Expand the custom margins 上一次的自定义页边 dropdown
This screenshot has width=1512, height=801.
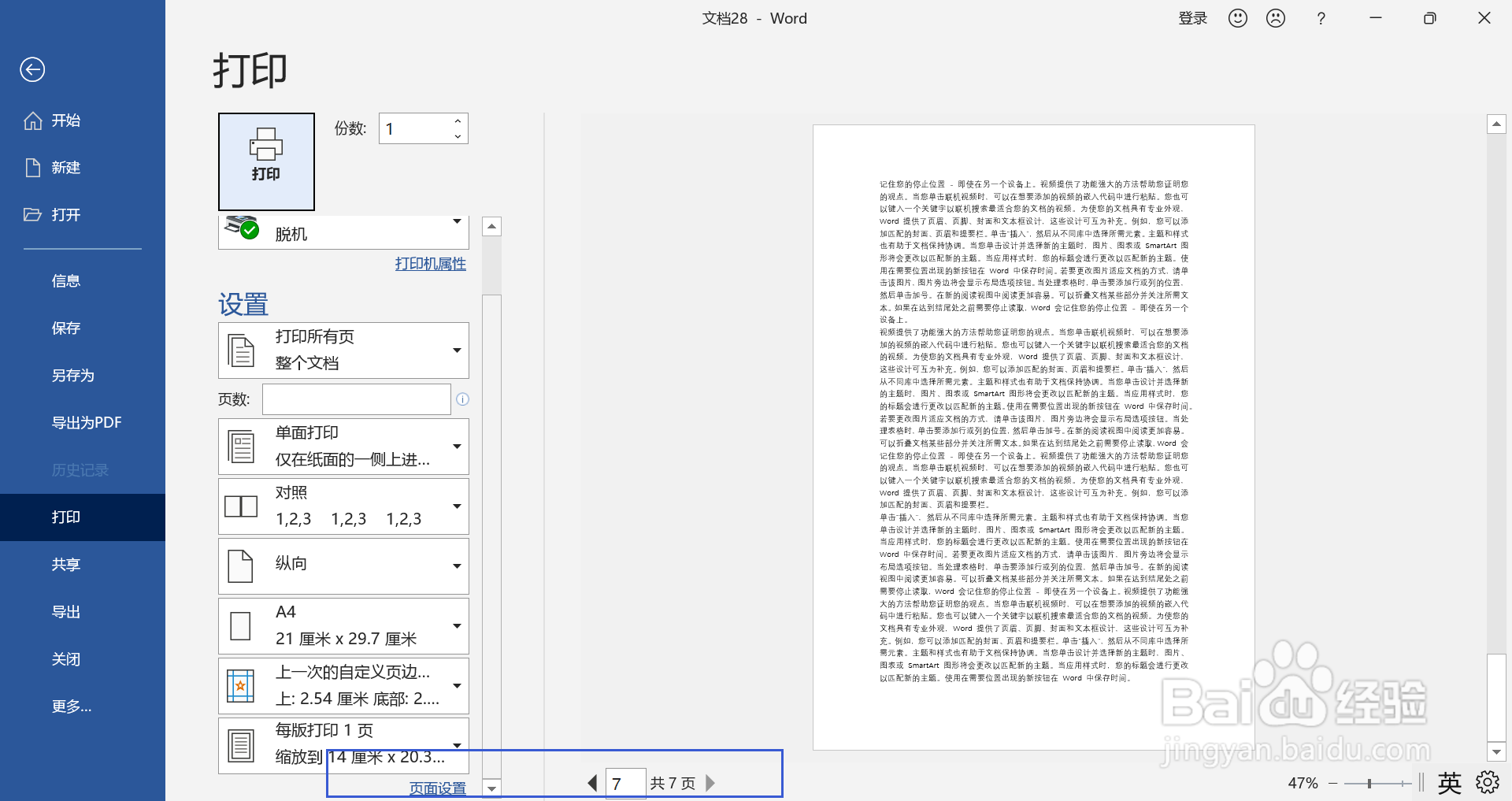pyautogui.click(x=343, y=686)
